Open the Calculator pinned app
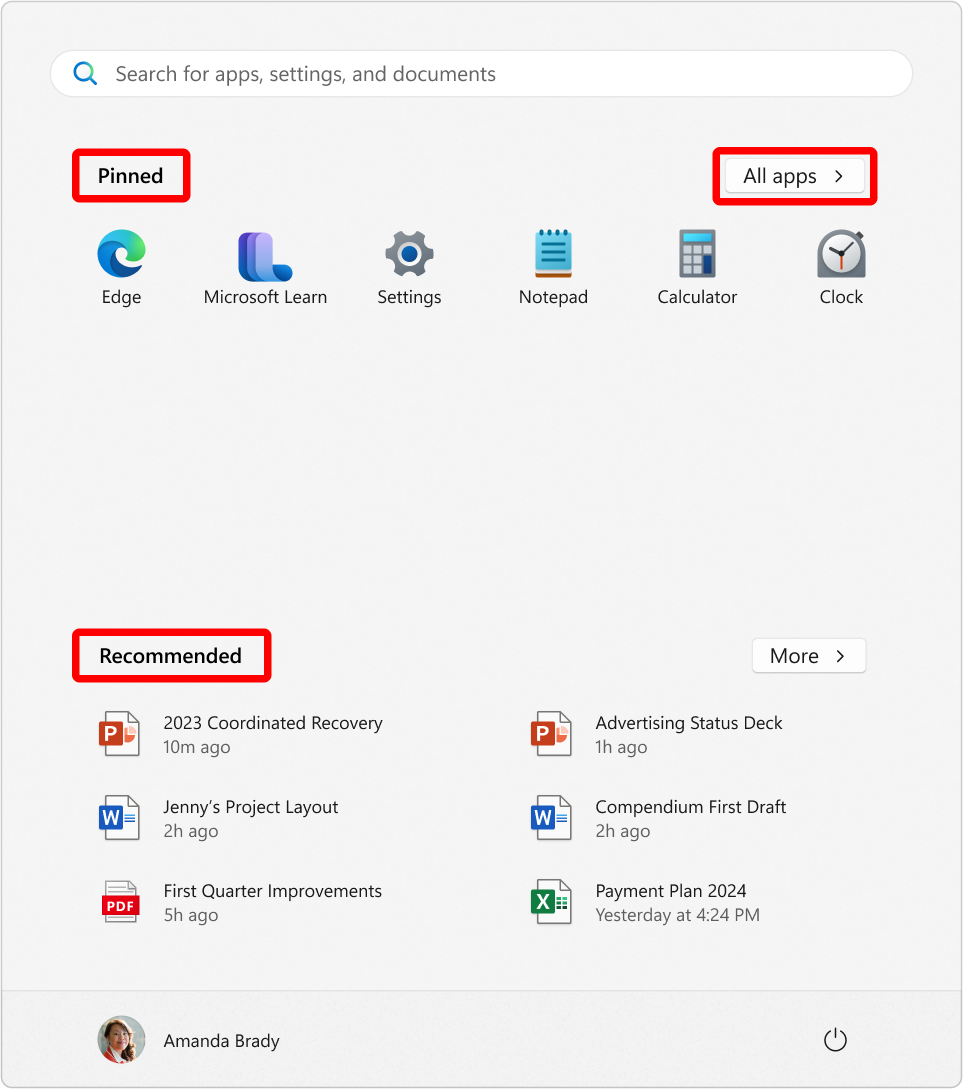Screen dimensions: 963x1089 point(697,253)
